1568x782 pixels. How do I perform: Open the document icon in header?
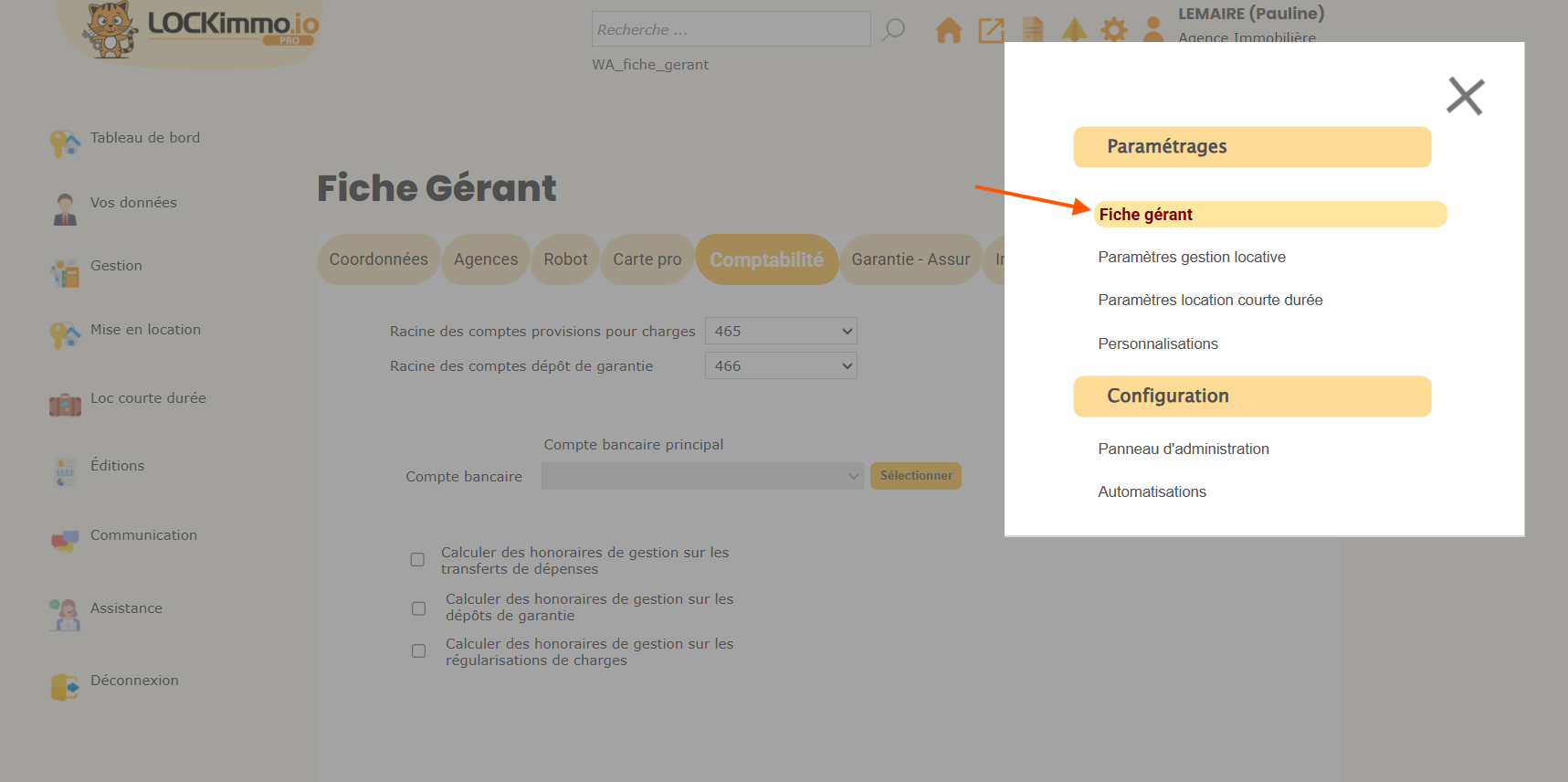[x=1033, y=30]
